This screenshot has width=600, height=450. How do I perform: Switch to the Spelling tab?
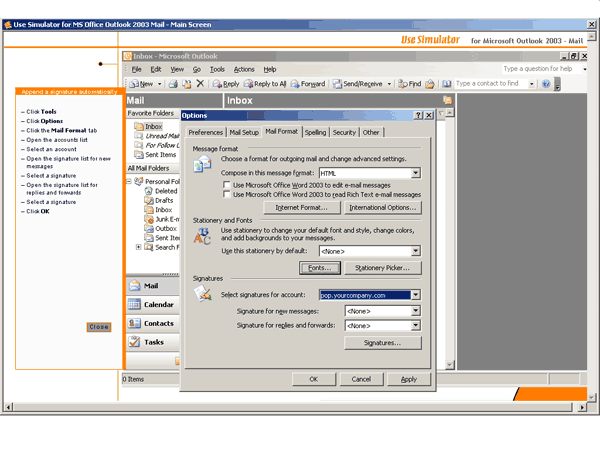(x=315, y=132)
